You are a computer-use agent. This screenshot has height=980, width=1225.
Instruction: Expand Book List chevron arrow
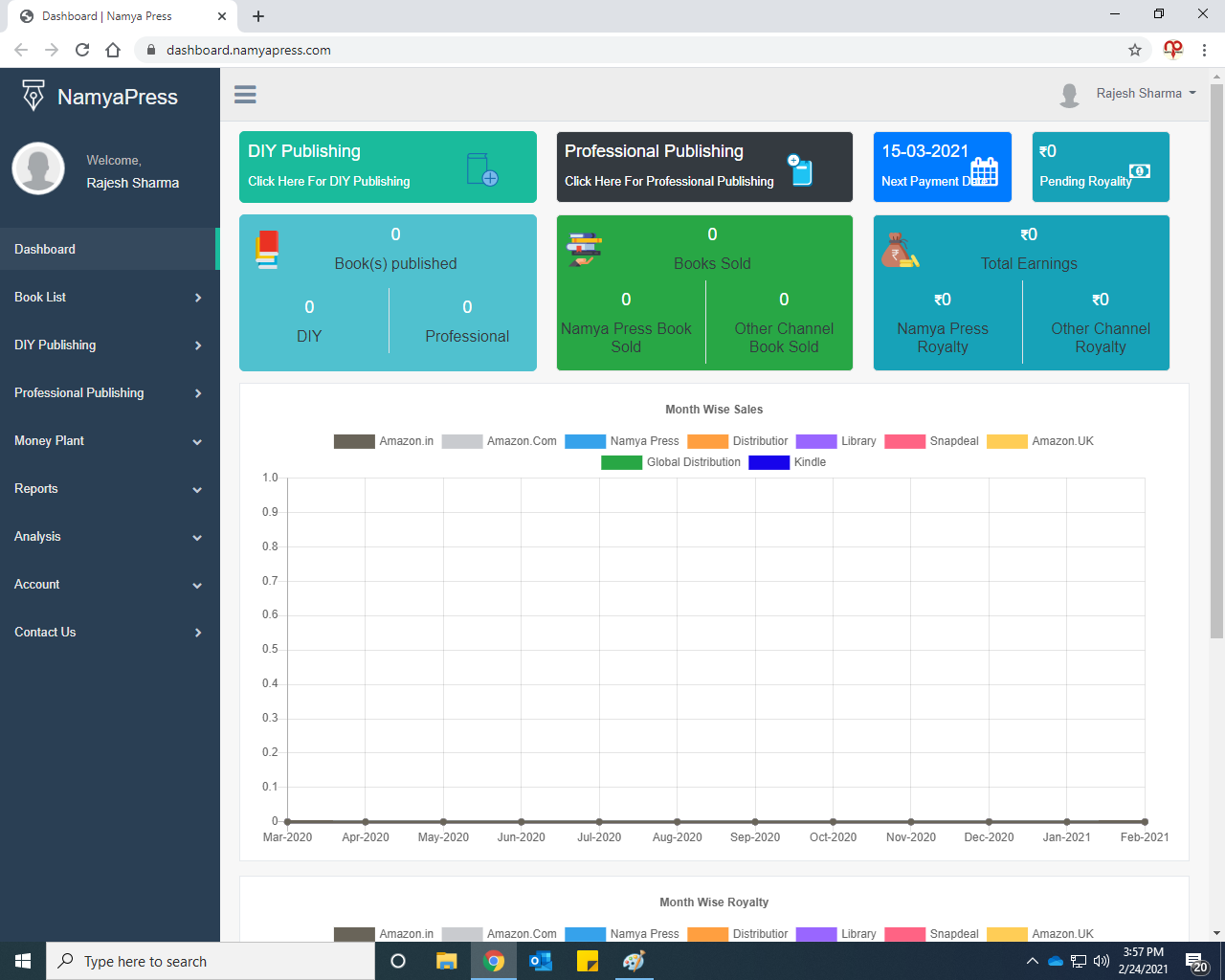pyautogui.click(x=198, y=298)
